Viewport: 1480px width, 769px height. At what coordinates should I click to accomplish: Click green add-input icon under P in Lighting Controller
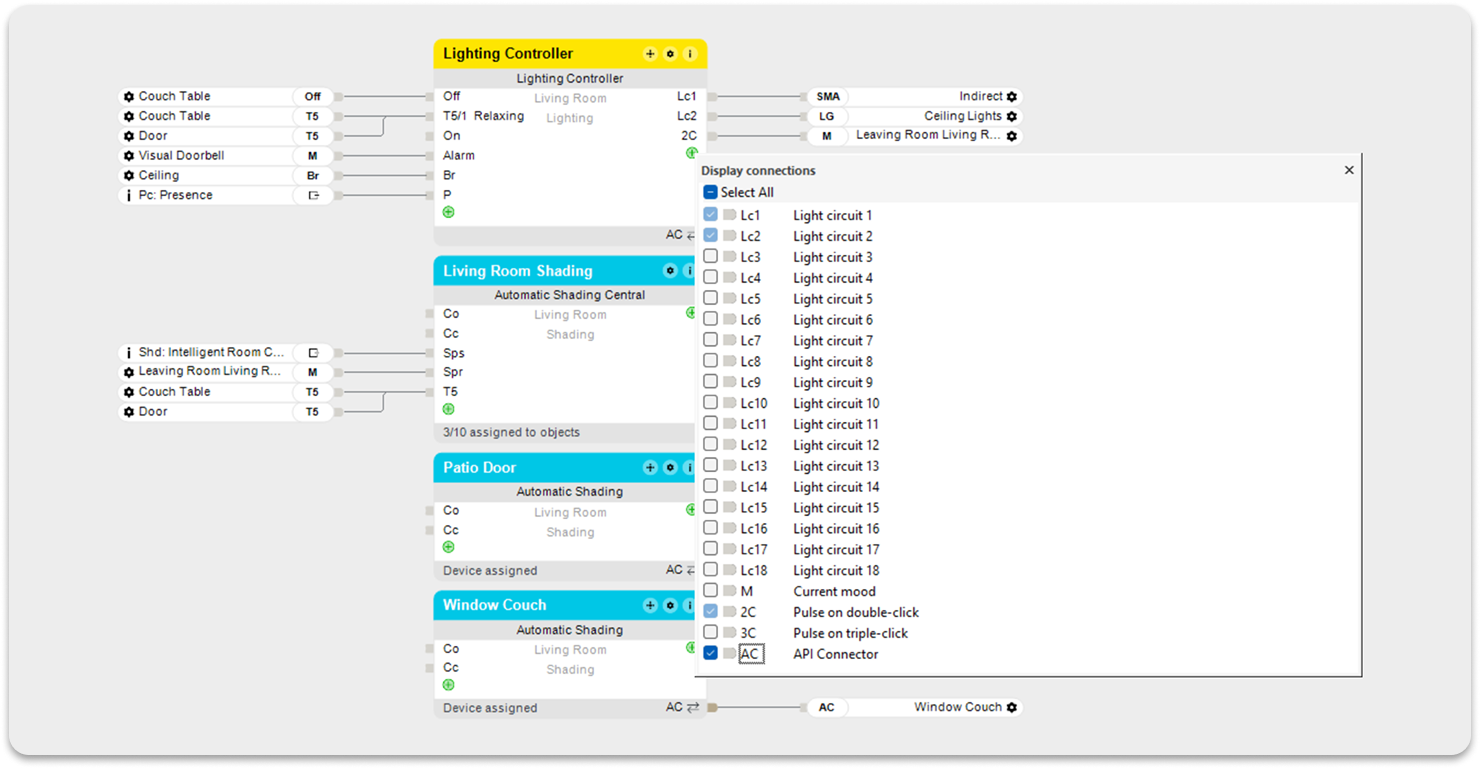[x=448, y=212]
